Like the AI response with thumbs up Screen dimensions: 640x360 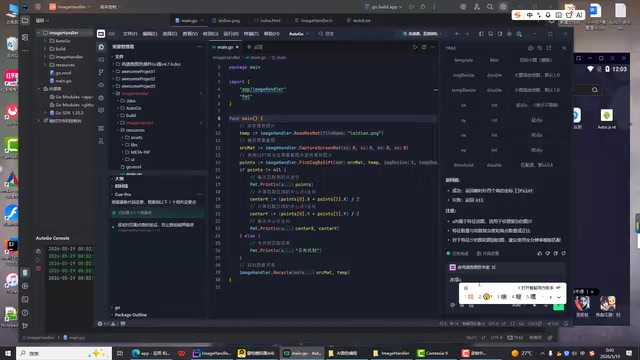pyautogui.click(x=540, y=253)
